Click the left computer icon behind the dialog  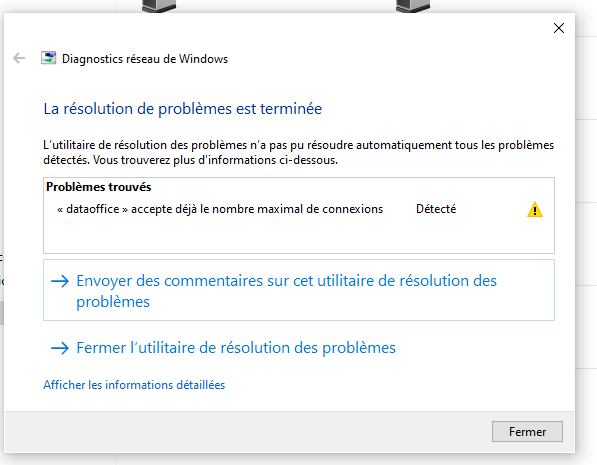tap(159, 6)
